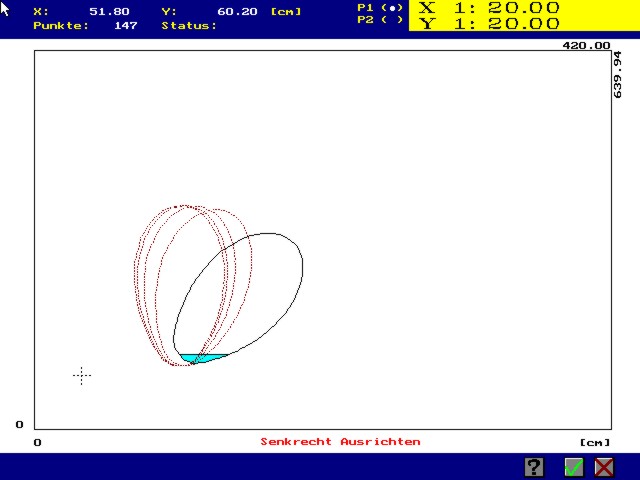Click the dotted crosshair marker
Image resolution: width=640 pixels, height=480 pixels.
pos(82,376)
